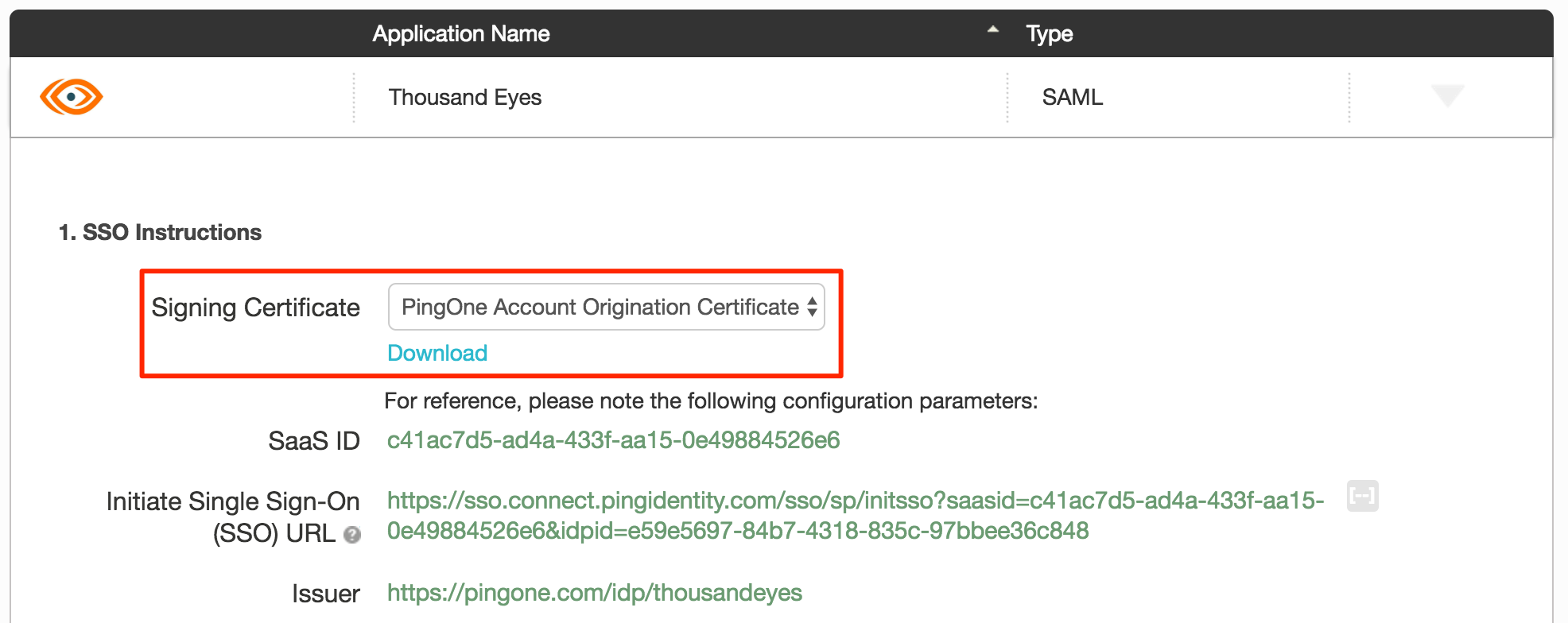Click the Thousand Eyes application name
Viewport: 1568px width, 623px height.
click(x=465, y=97)
